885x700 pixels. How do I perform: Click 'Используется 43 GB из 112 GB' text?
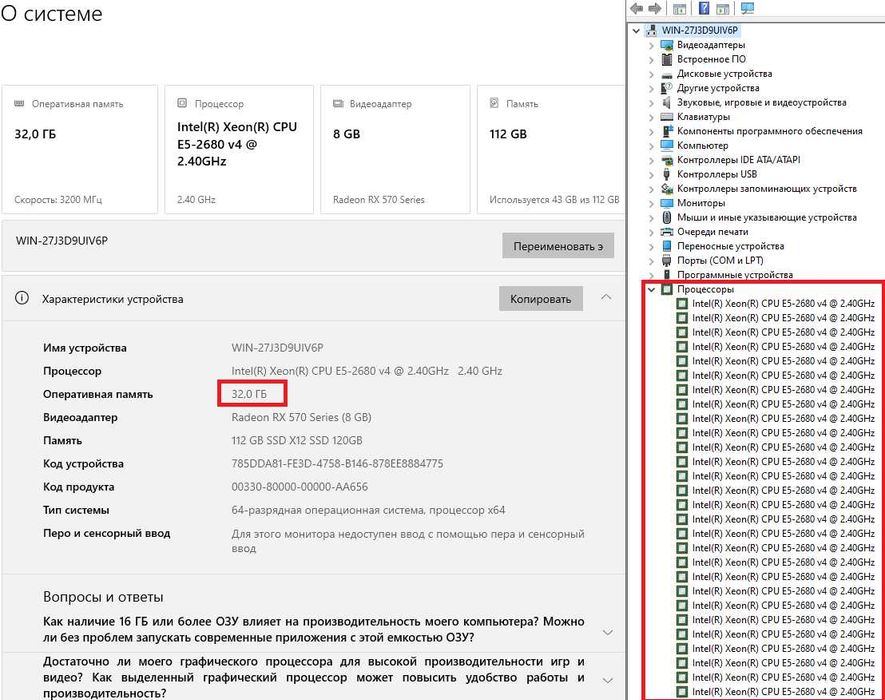[554, 199]
